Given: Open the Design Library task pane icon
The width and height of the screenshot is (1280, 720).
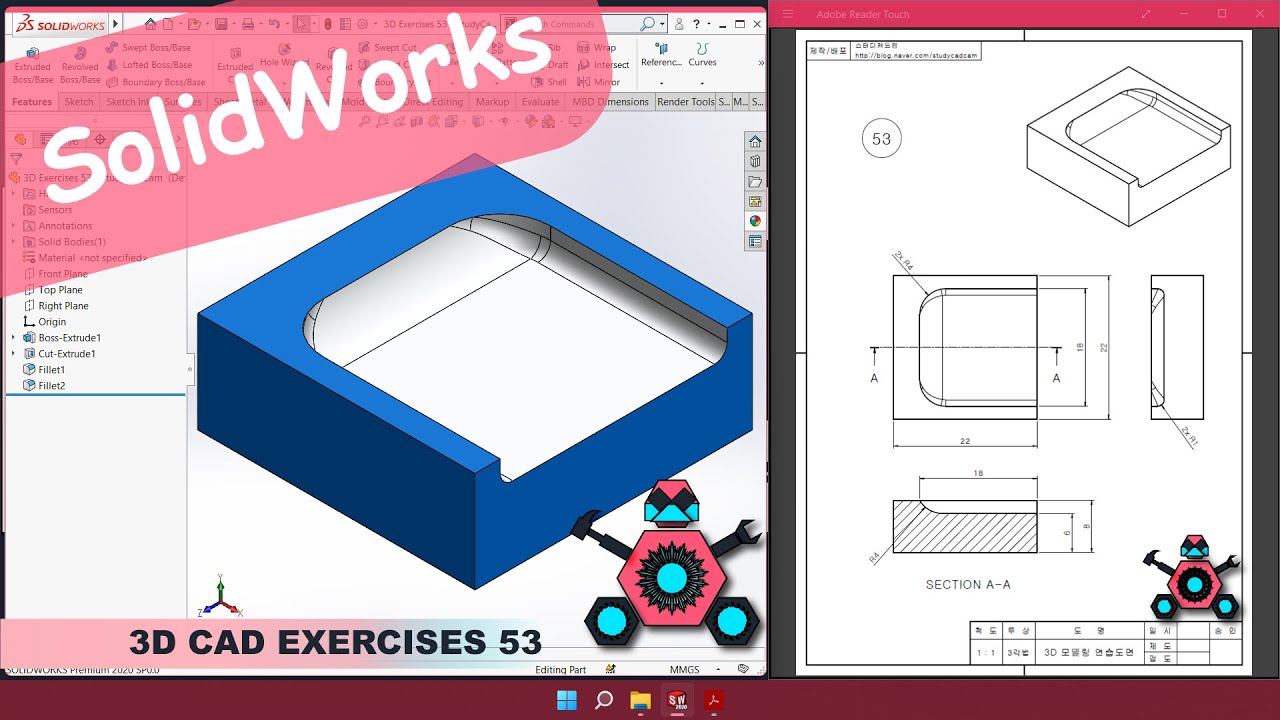Looking at the screenshot, I should (755, 161).
